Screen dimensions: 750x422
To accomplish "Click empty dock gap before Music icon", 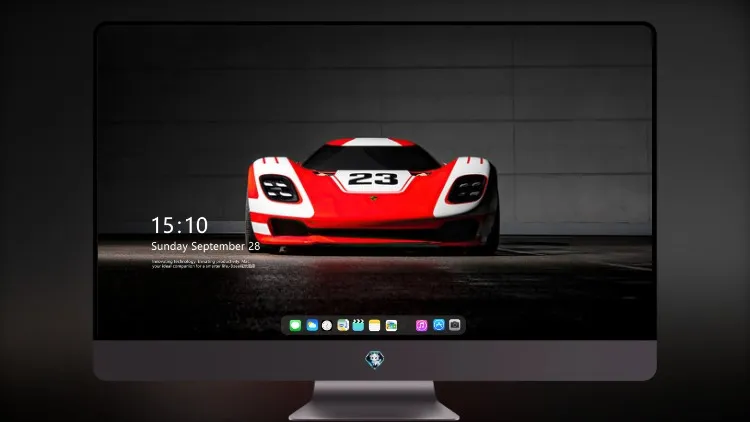I will [x=407, y=325].
